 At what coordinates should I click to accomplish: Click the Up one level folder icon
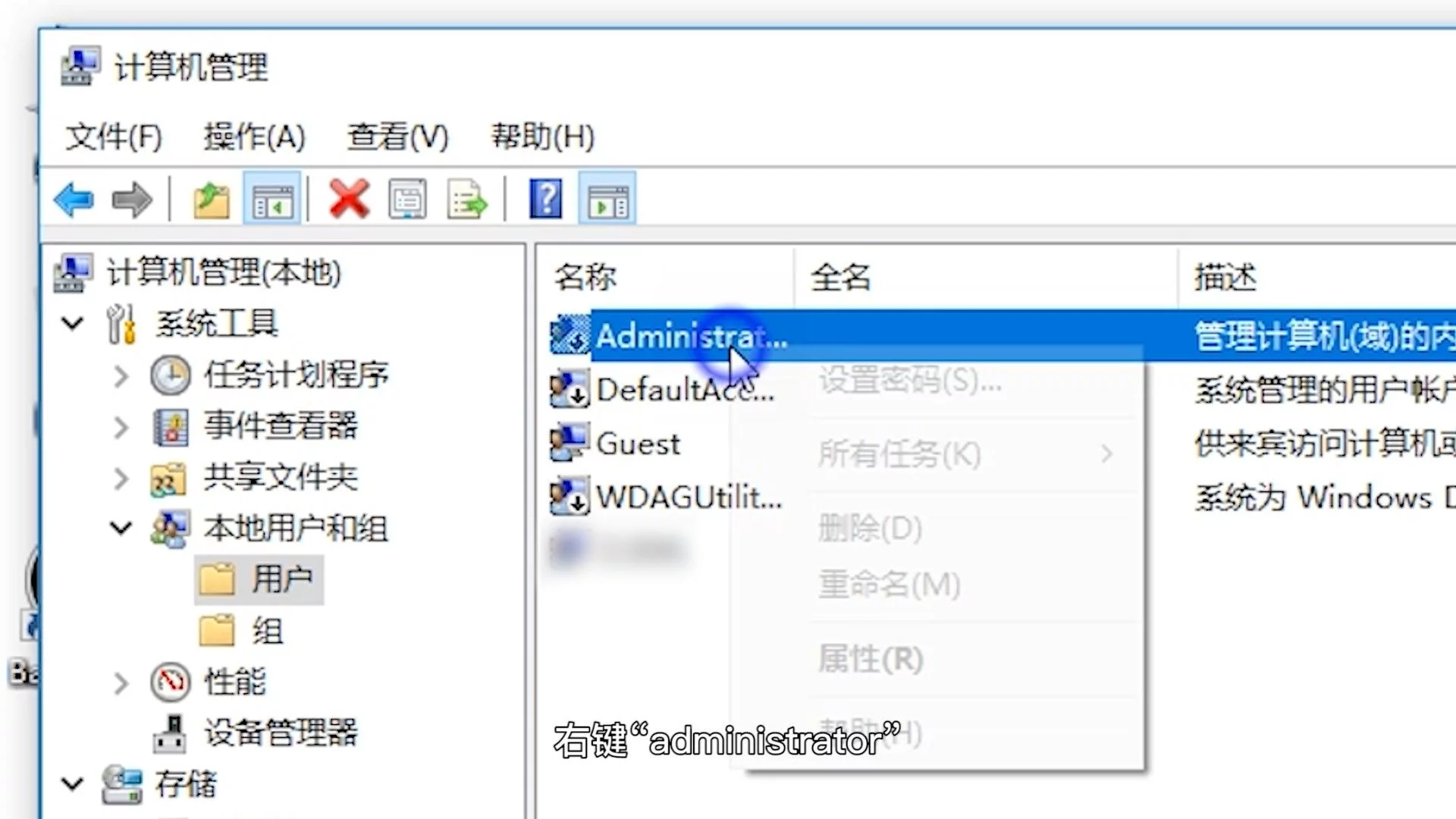click(211, 200)
